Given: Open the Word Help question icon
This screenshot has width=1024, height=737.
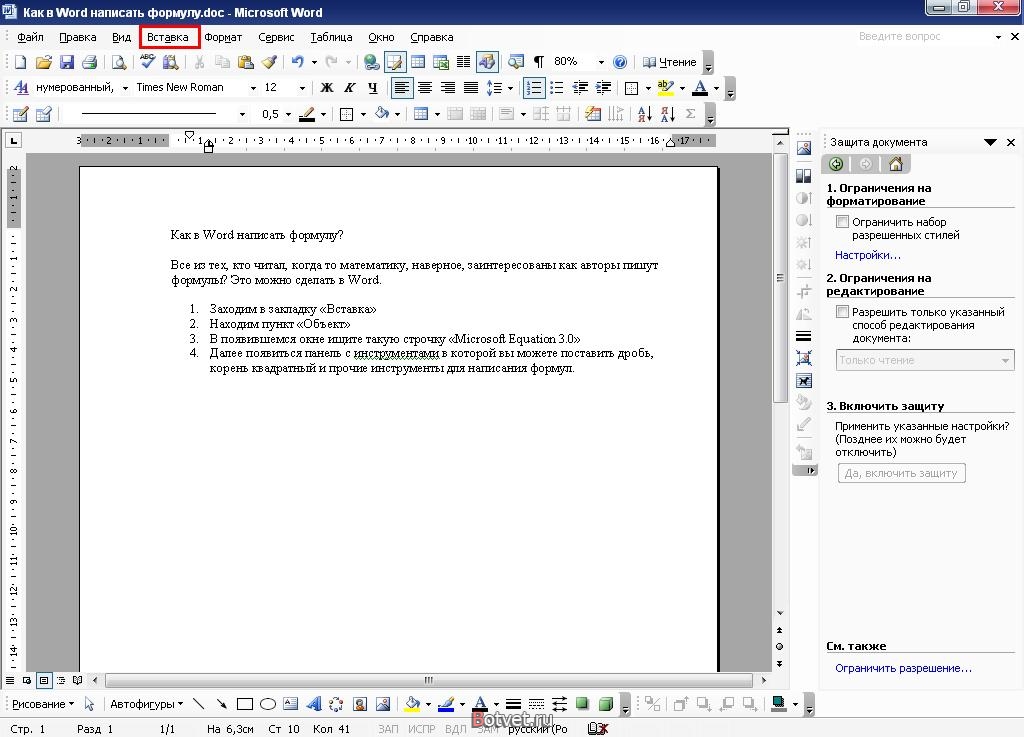Looking at the screenshot, I should point(620,62).
